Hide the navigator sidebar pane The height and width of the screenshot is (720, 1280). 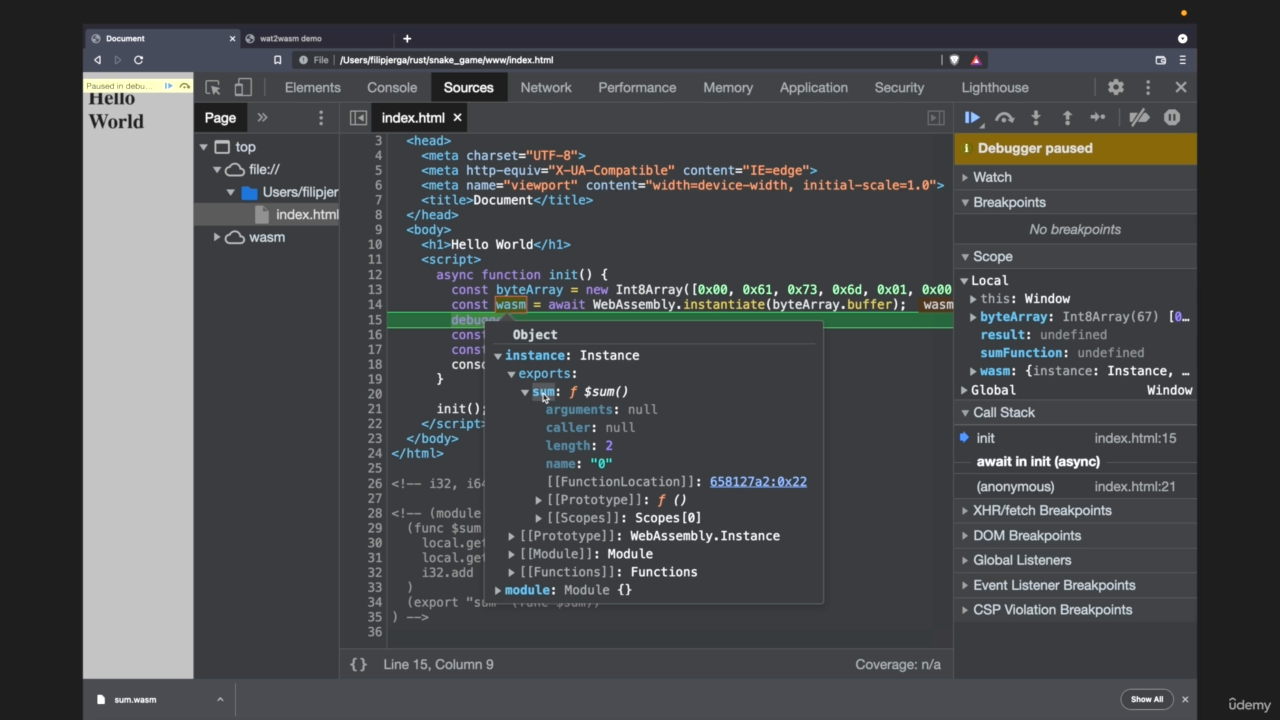358,118
